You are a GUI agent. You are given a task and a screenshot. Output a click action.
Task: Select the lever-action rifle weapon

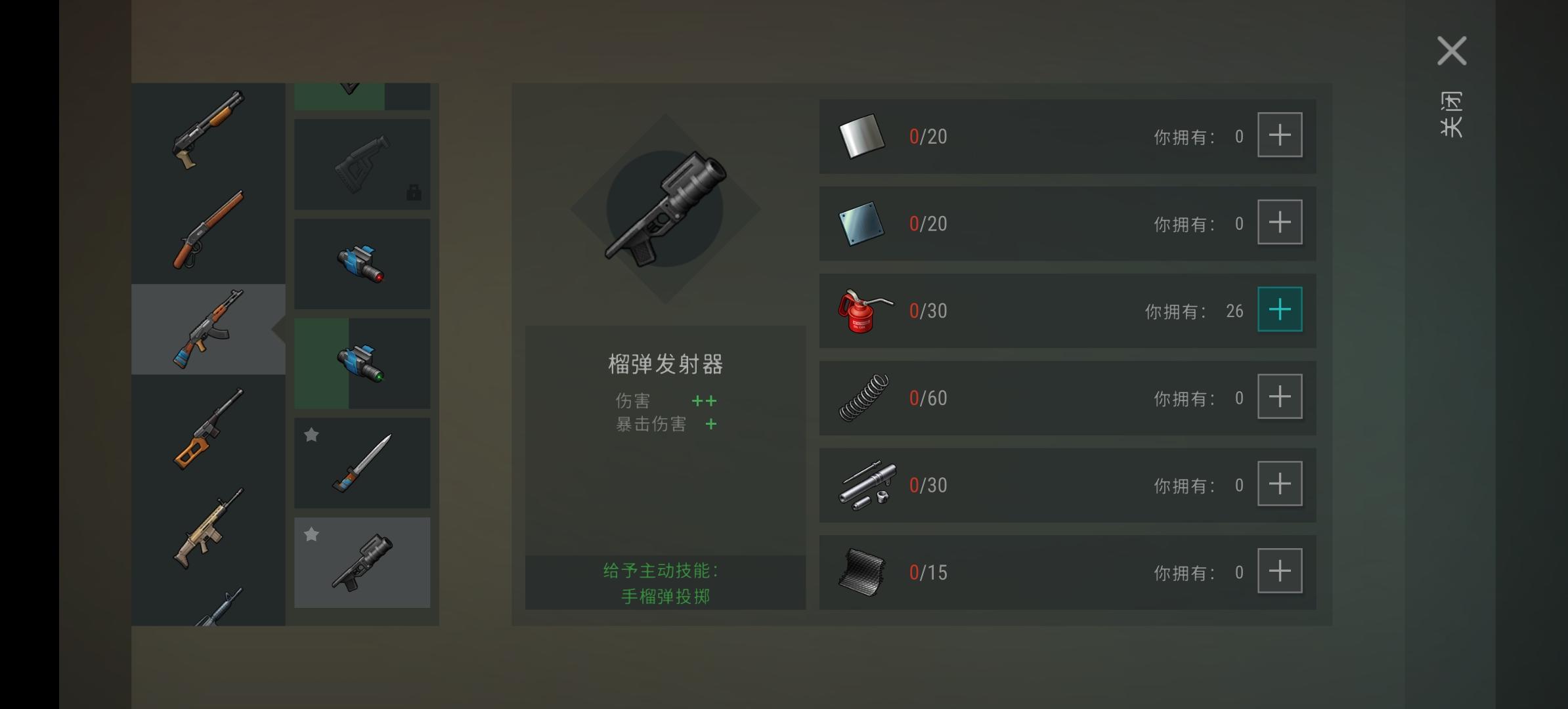[208, 230]
